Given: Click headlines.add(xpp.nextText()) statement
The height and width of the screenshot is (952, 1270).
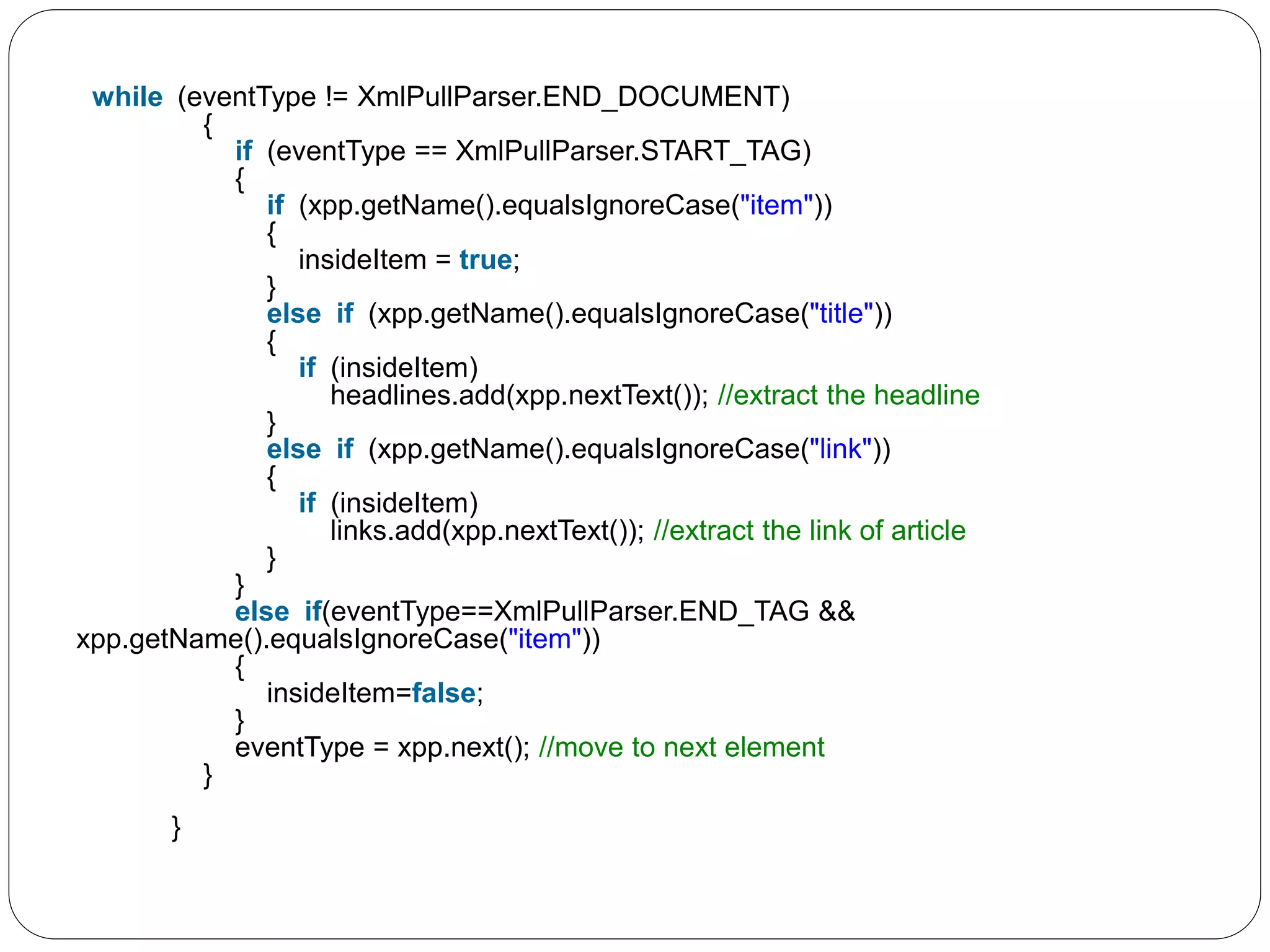Looking at the screenshot, I should (518, 395).
